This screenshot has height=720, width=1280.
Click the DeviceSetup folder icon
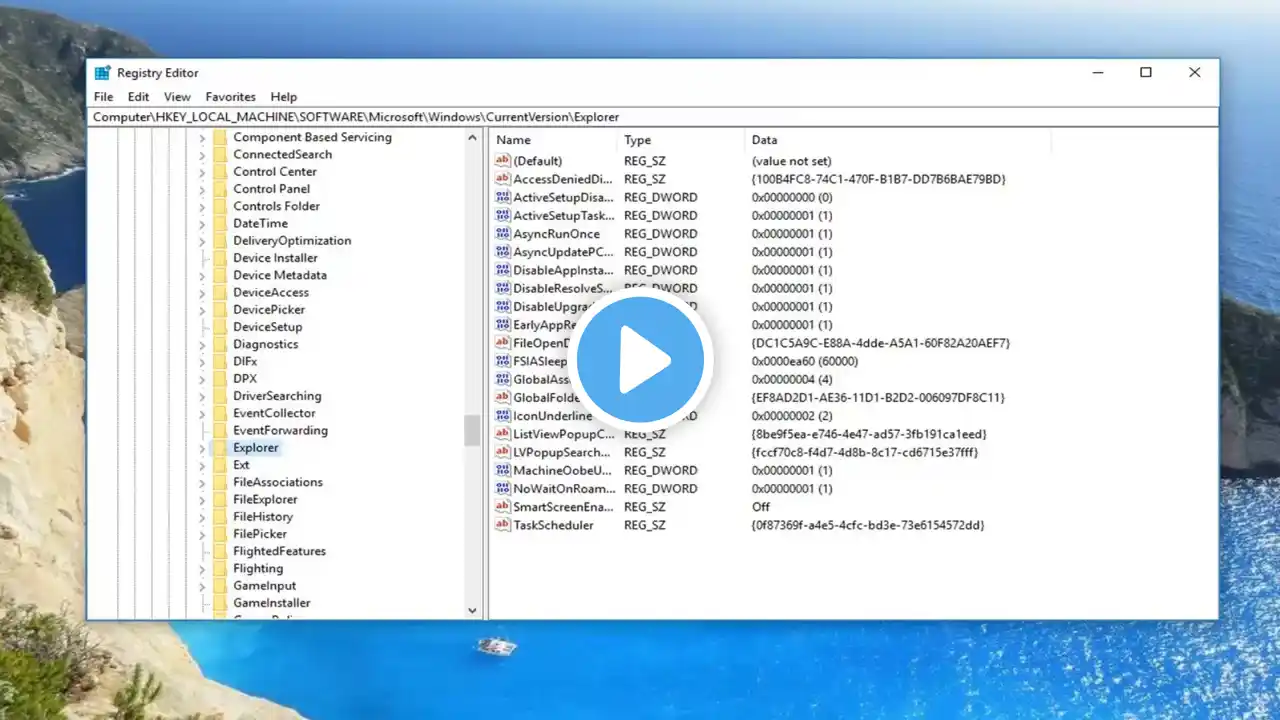point(220,327)
